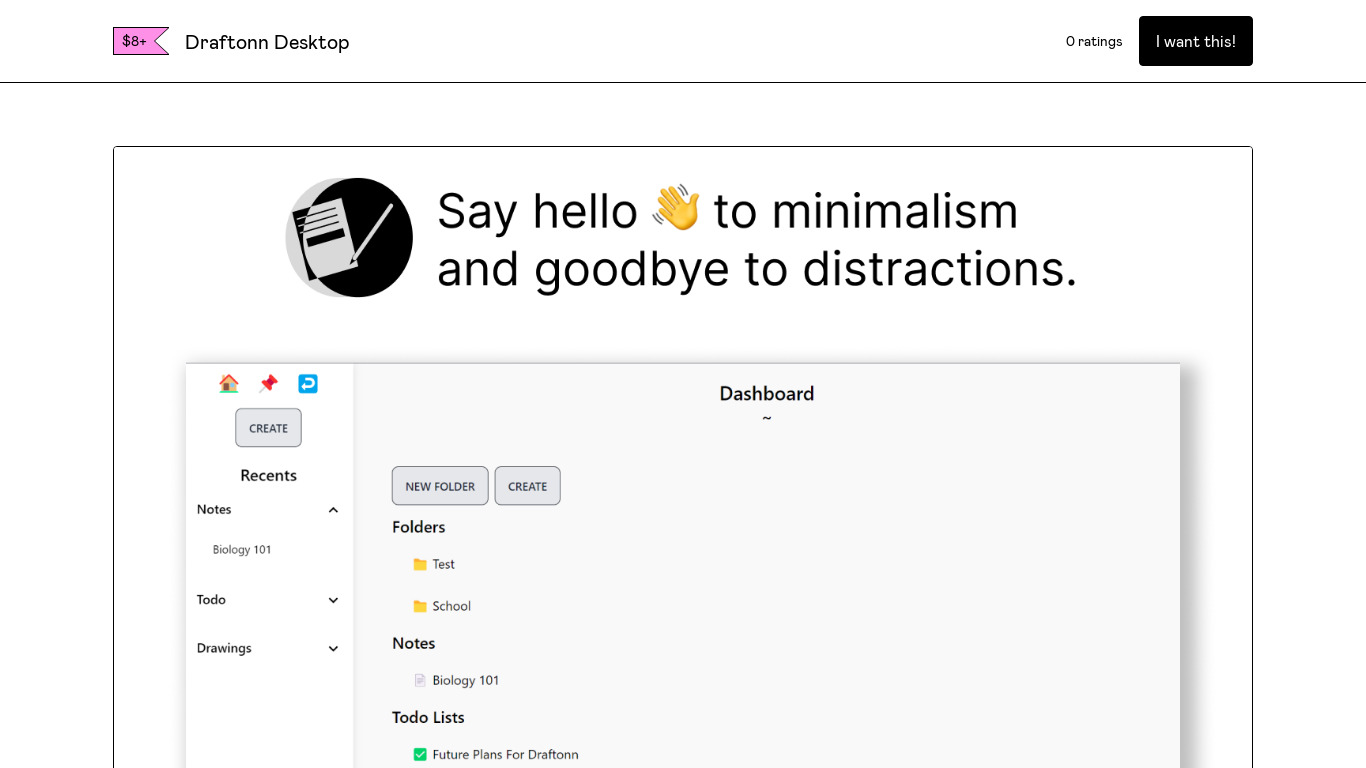Collapse the Notes section chevron
The height and width of the screenshot is (768, 1366).
coord(333,510)
